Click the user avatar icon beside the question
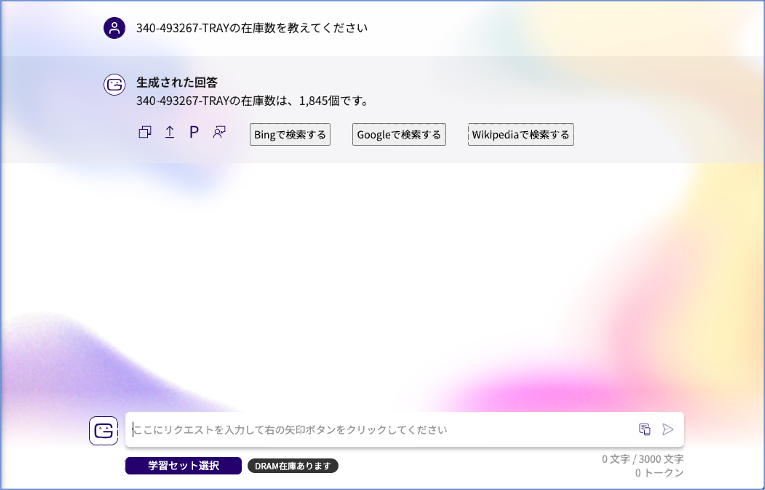Viewport: 765px width, 490px height. tap(115, 28)
